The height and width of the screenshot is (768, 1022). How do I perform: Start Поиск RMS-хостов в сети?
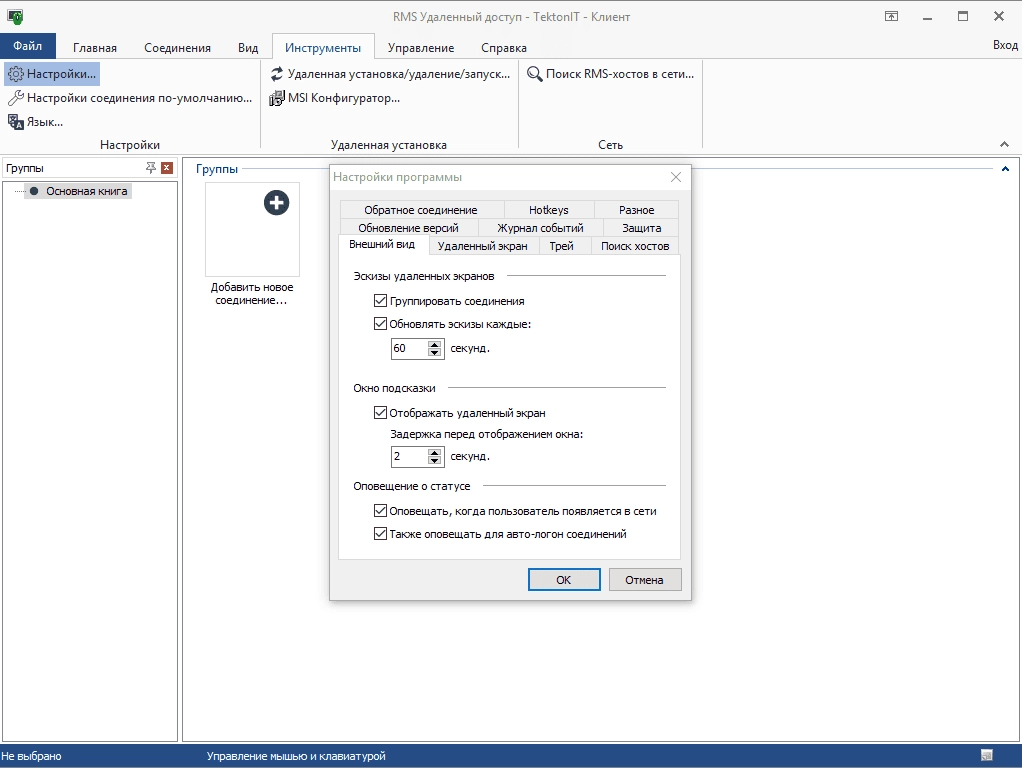pos(610,74)
